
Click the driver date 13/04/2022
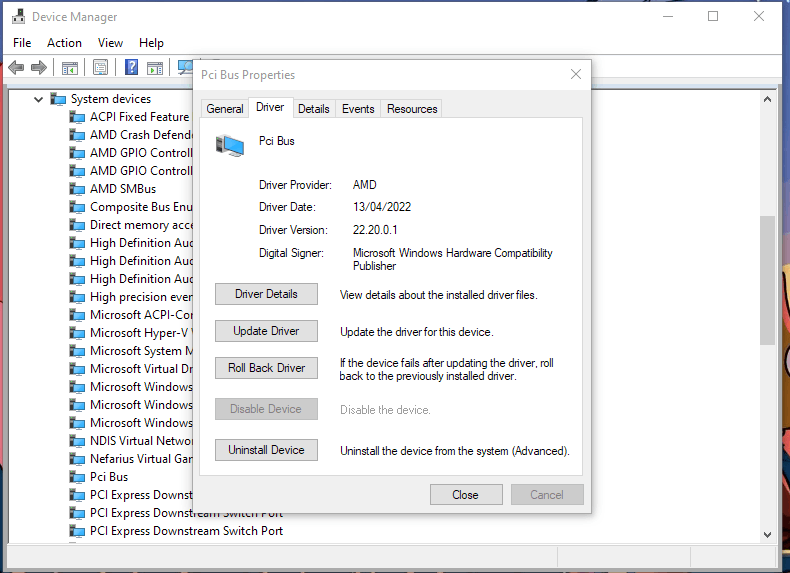(x=382, y=207)
